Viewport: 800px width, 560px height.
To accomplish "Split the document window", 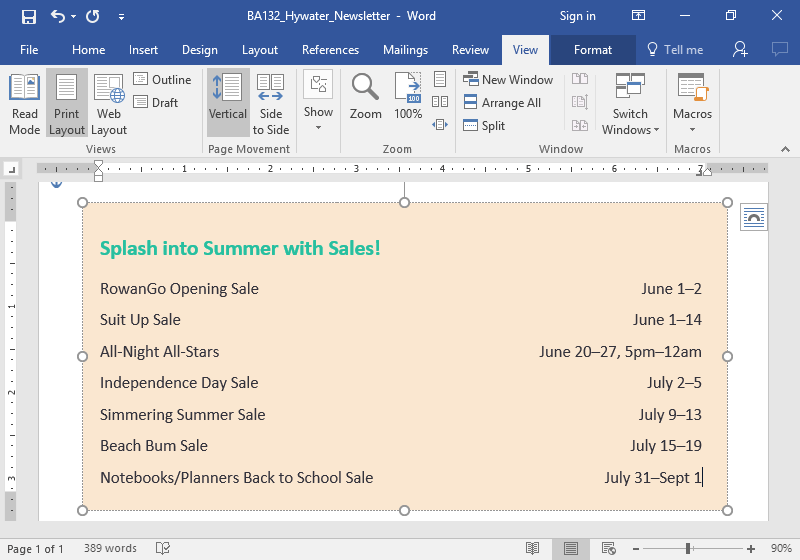I will [484, 126].
